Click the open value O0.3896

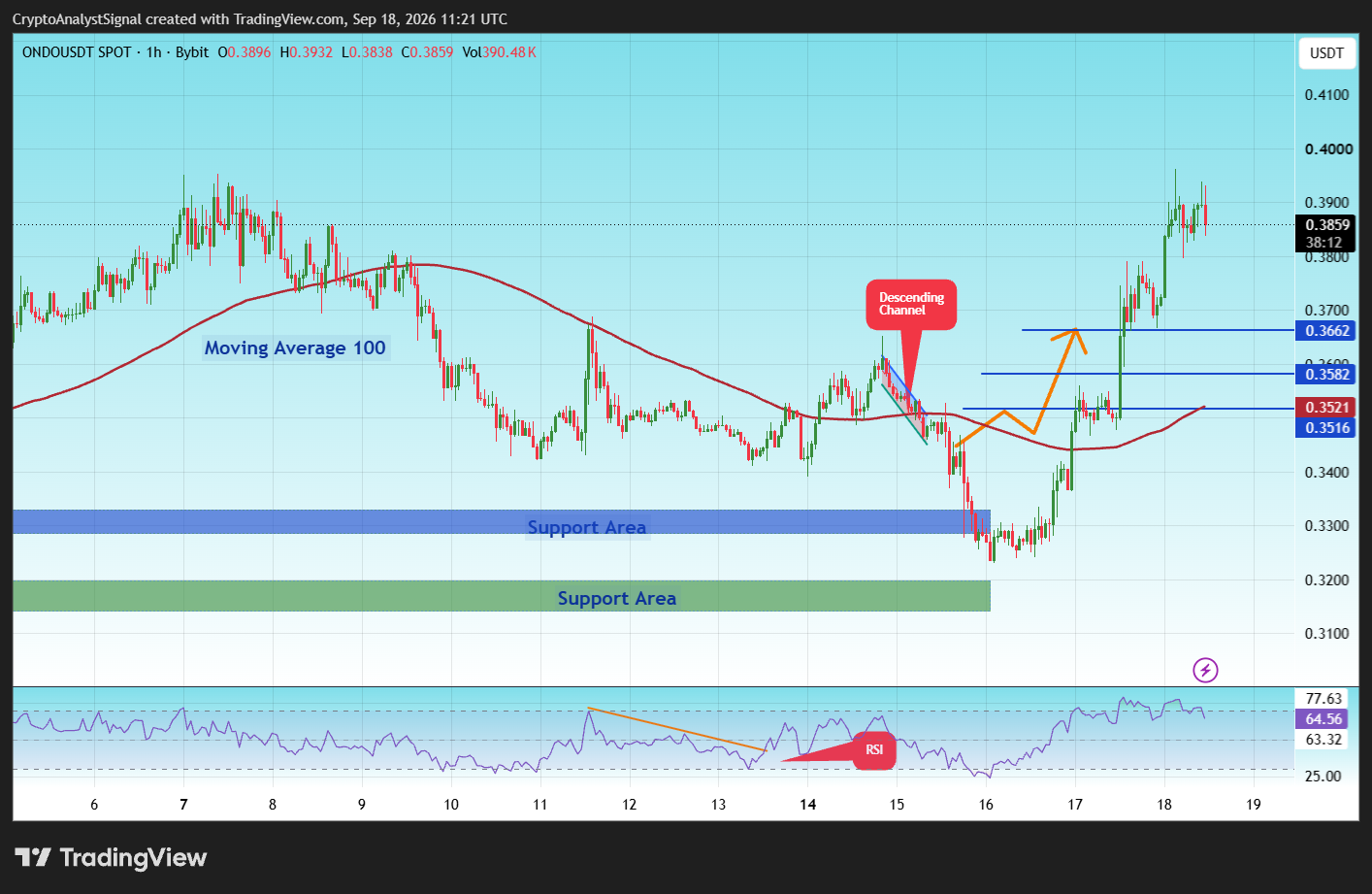click(x=245, y=52)
